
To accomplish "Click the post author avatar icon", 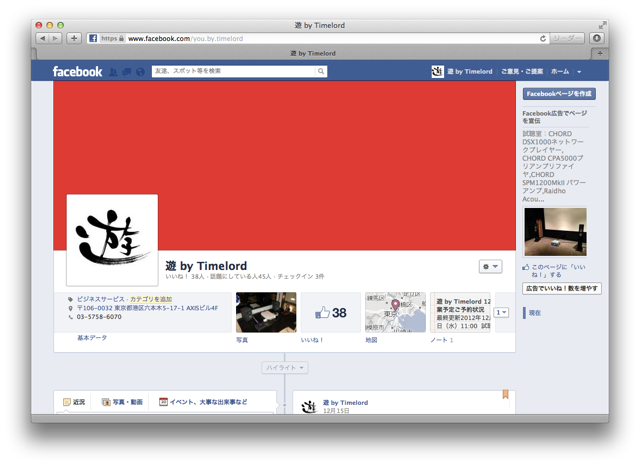I will [x=309, y=406].
